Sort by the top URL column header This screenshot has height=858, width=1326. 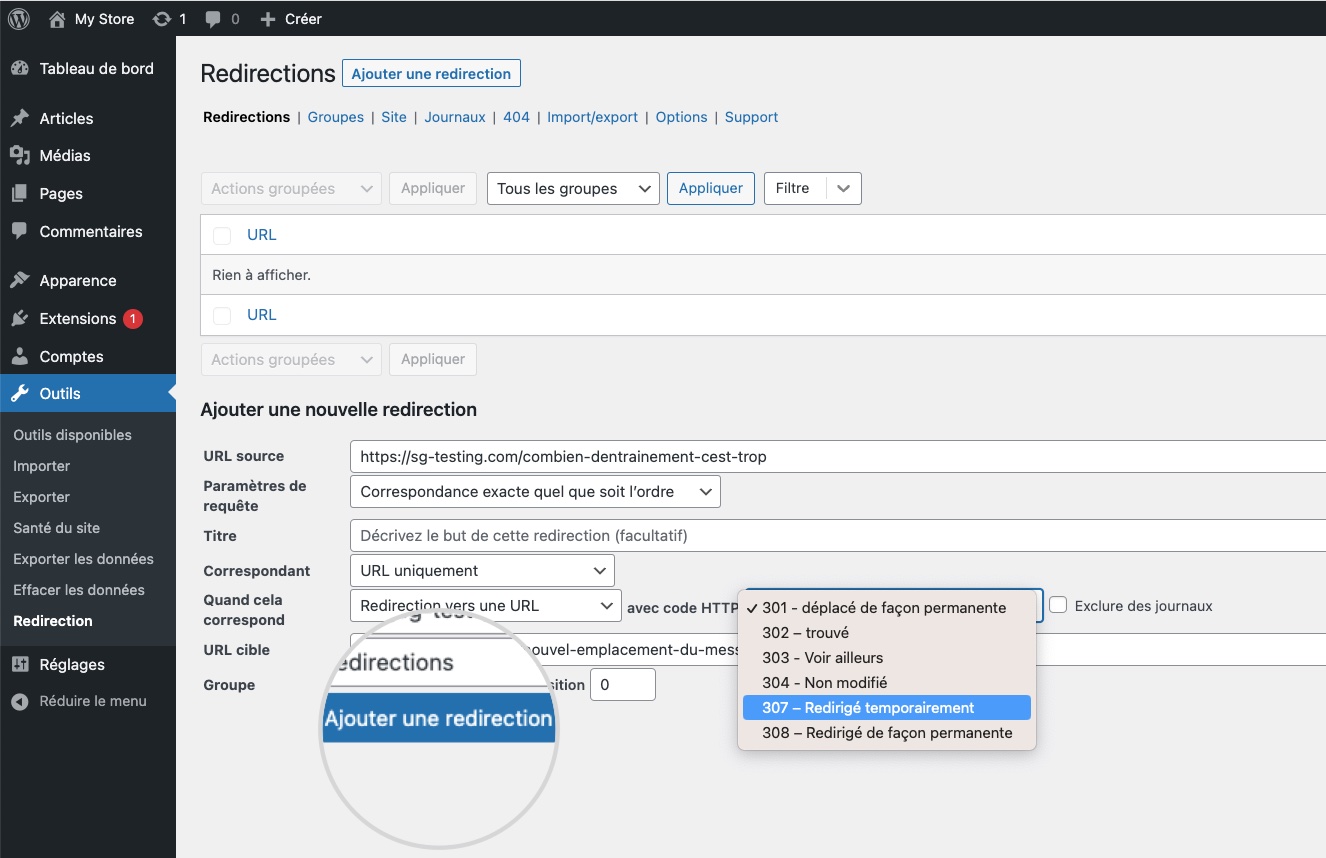pos(262,235)
